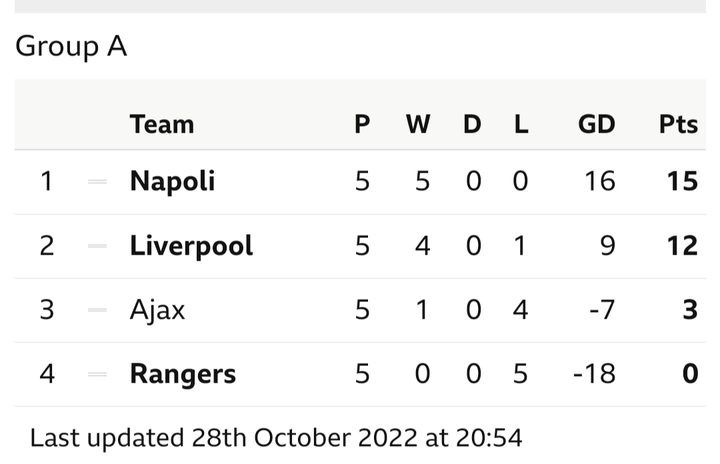
Task: Click Rangers' no-movement dash icon
Action: tap(97, 374)
